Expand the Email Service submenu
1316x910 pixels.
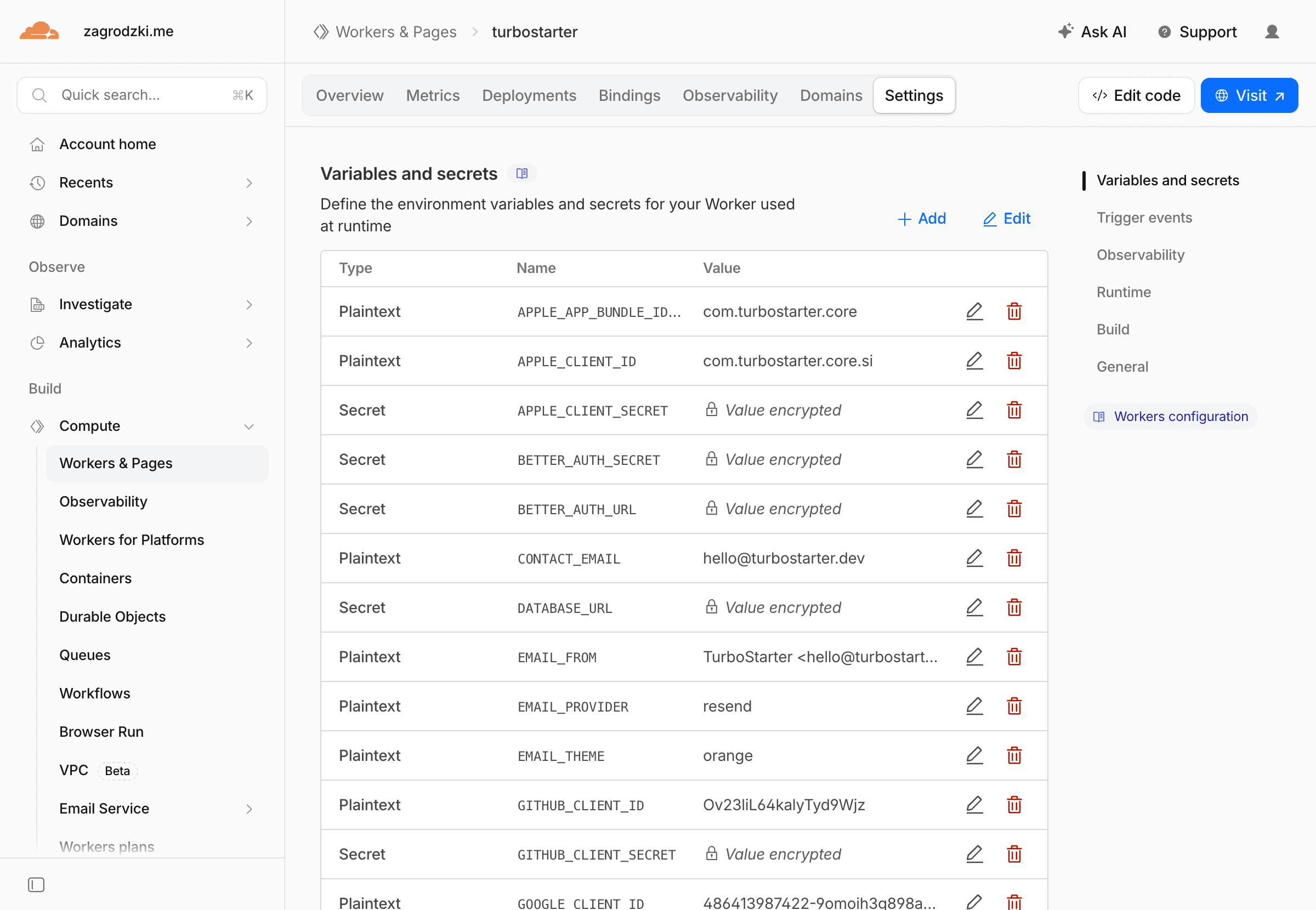pyautogui.click(x=157, y=809)
